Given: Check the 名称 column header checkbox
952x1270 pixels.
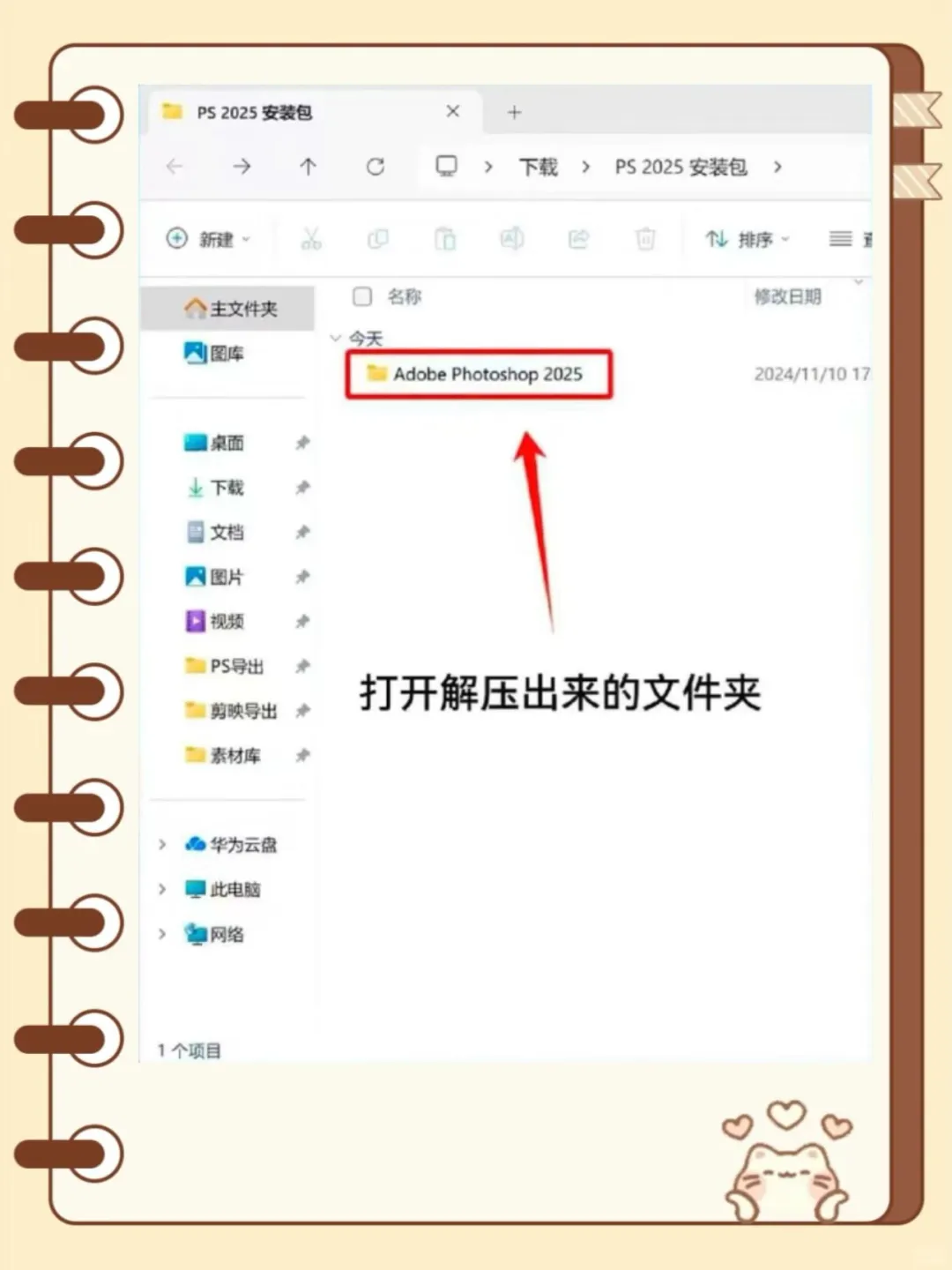Looking at the screenshot, I should [361, 297].
